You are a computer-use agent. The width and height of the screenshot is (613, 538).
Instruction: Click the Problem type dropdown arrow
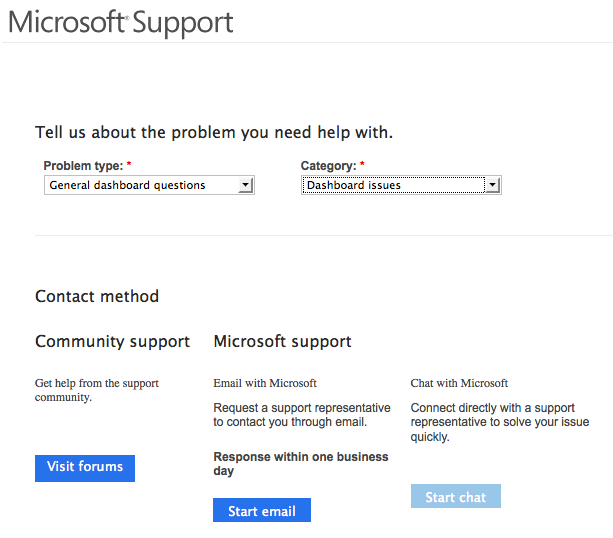(x=245, y=185)
